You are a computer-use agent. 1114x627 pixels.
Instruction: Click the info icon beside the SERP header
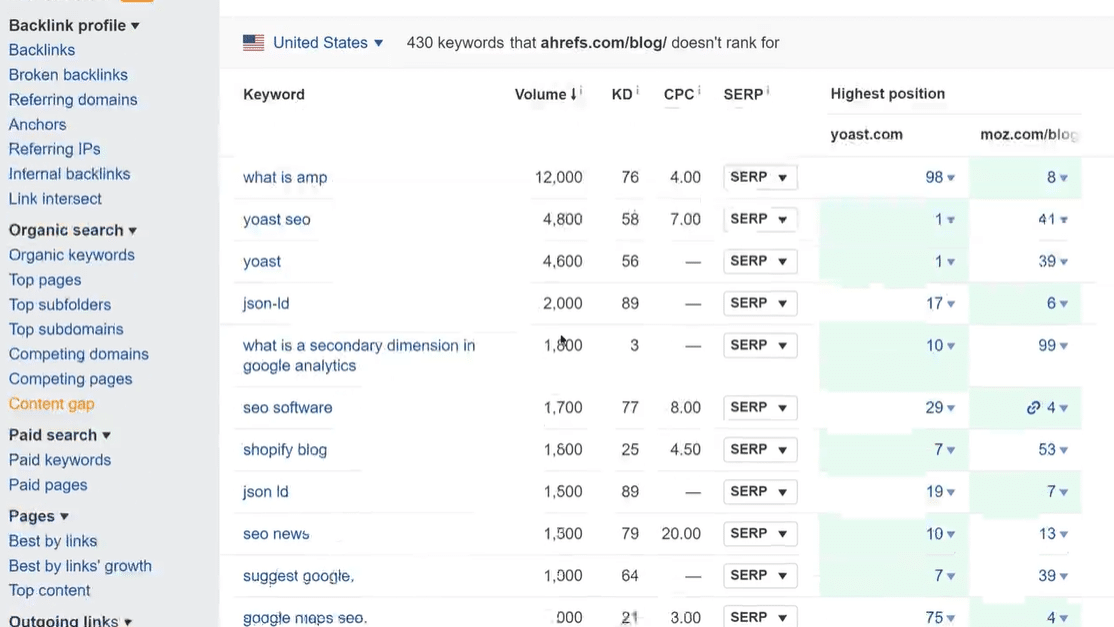(x=767, y=87)
